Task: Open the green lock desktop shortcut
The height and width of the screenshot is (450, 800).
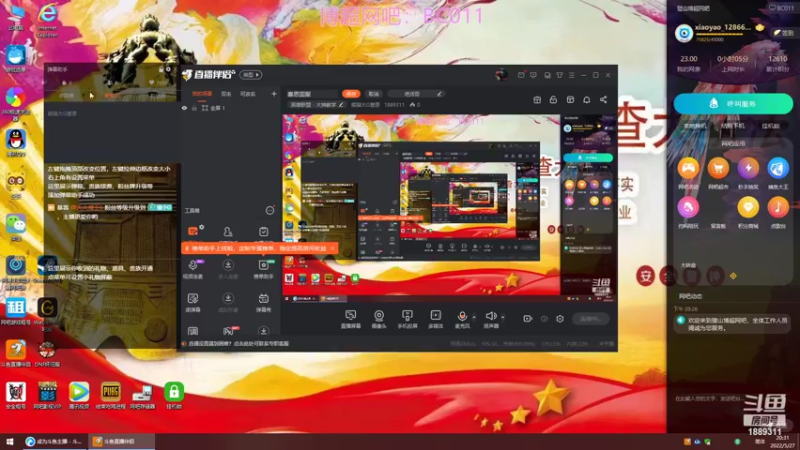Action: pos(174,395)
